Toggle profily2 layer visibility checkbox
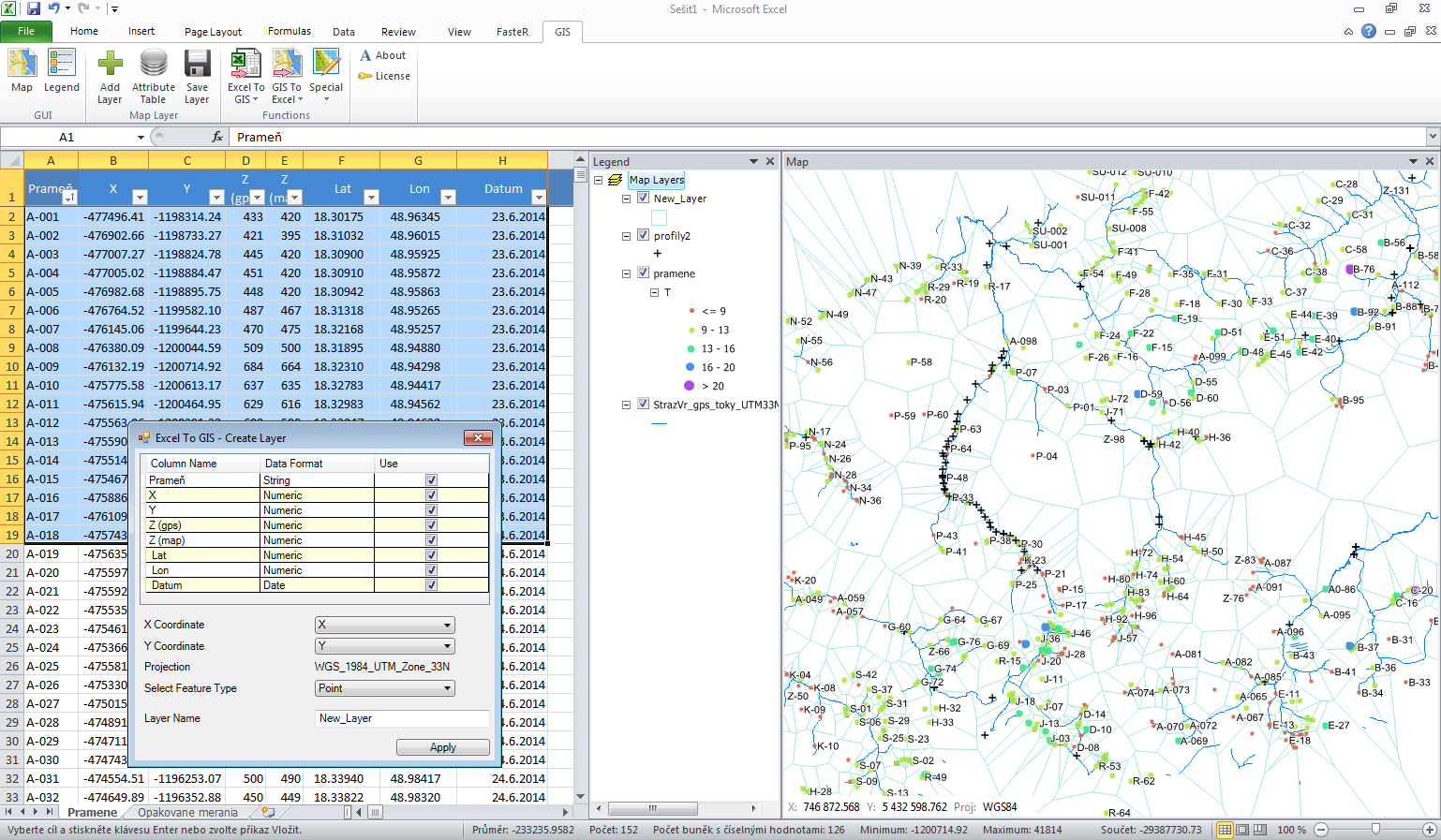 coord(643,235)
